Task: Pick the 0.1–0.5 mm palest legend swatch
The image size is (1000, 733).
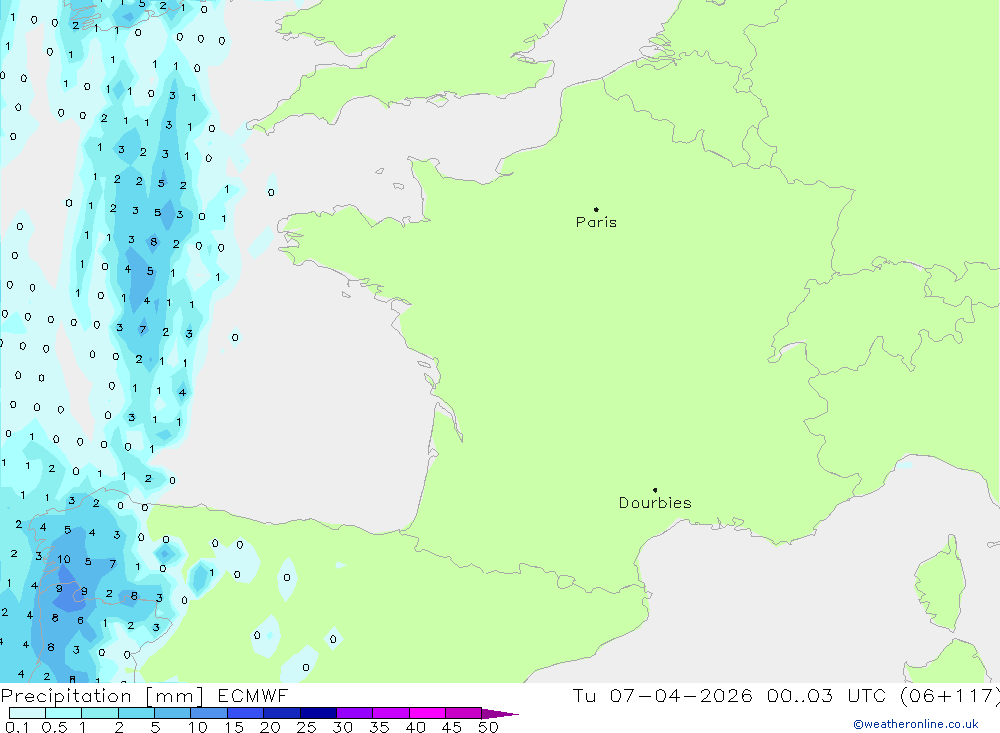Action: pyautogui.click(x=27, y=713)
